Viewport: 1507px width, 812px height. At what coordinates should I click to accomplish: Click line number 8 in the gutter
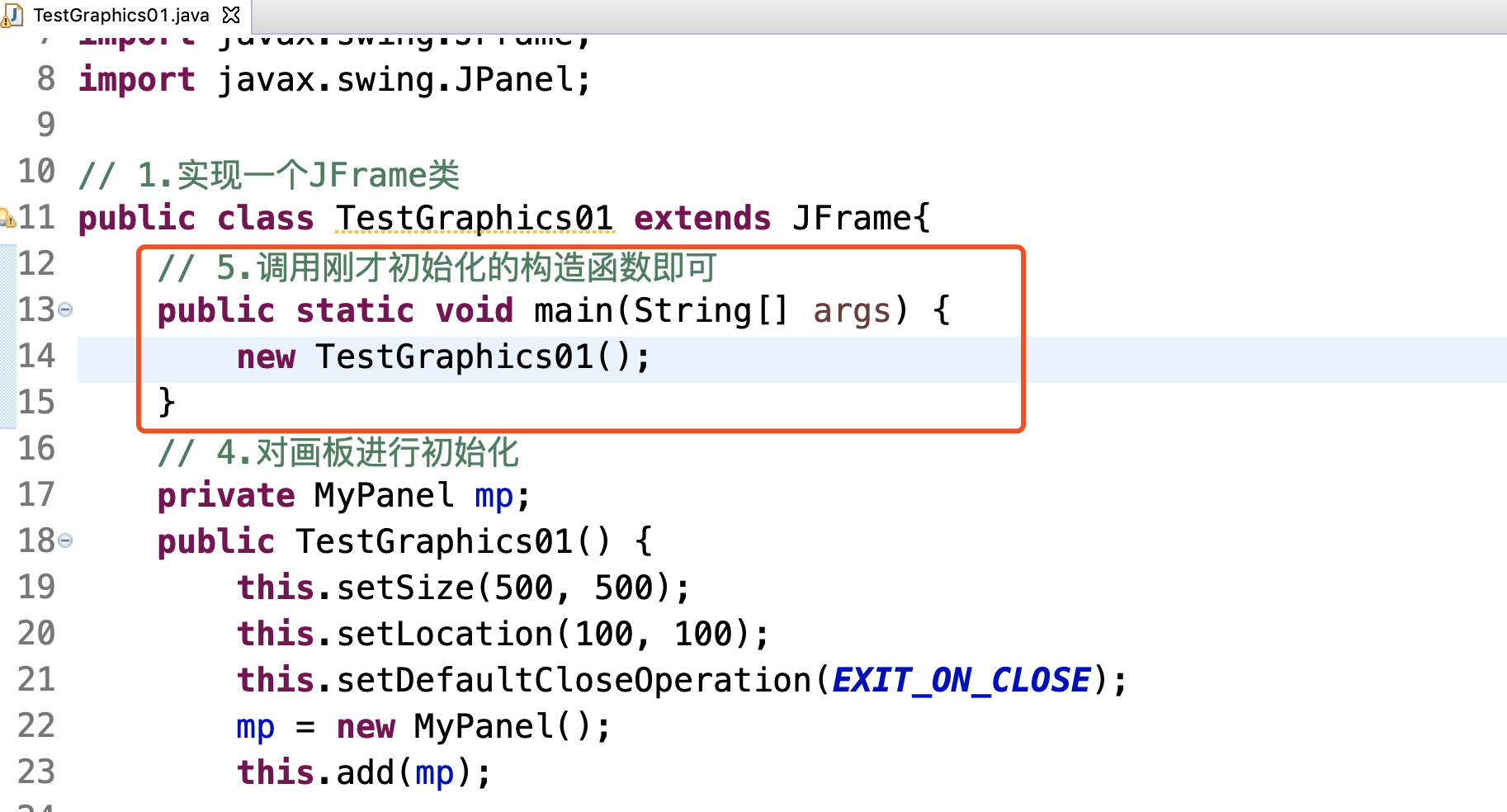[x=46, y=79]
